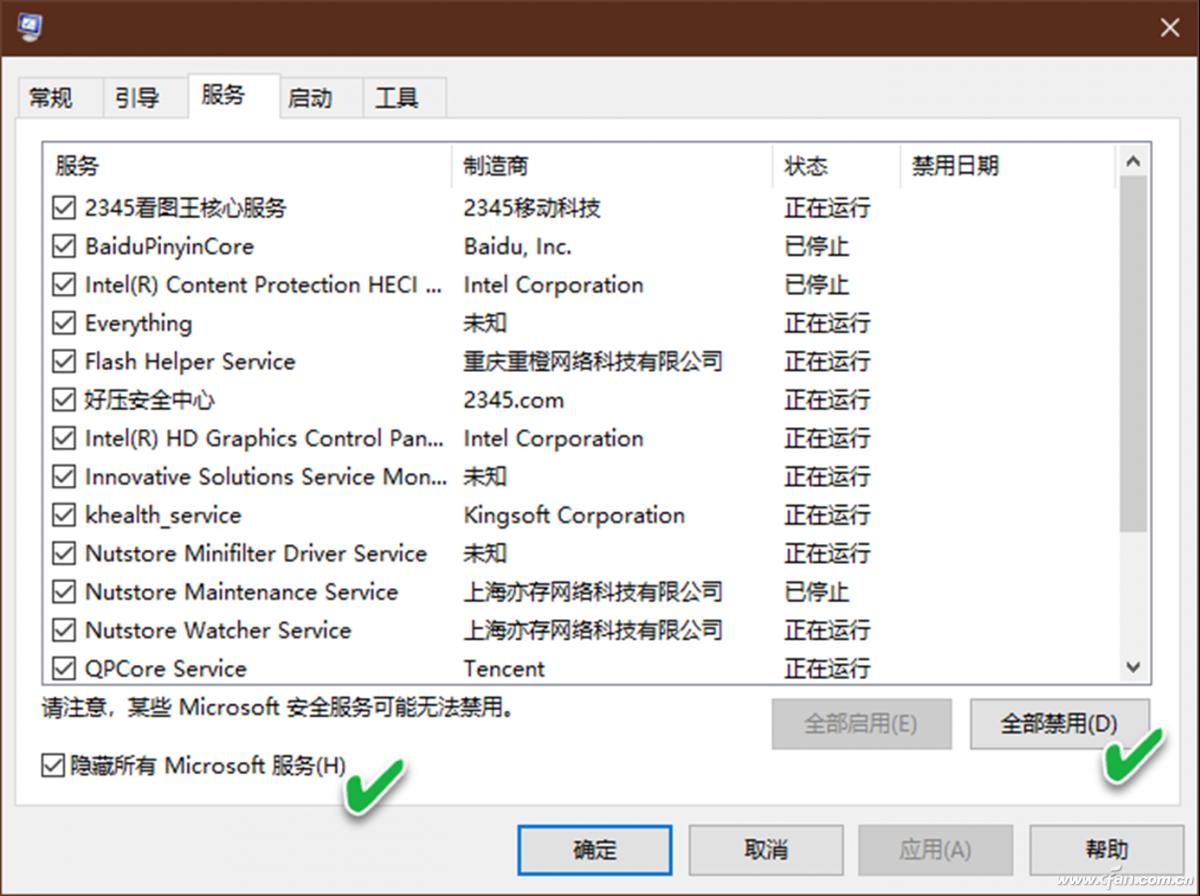Toggle Intel(R) HD Graphics Control Panel checkbox

[x=64, y=438]
